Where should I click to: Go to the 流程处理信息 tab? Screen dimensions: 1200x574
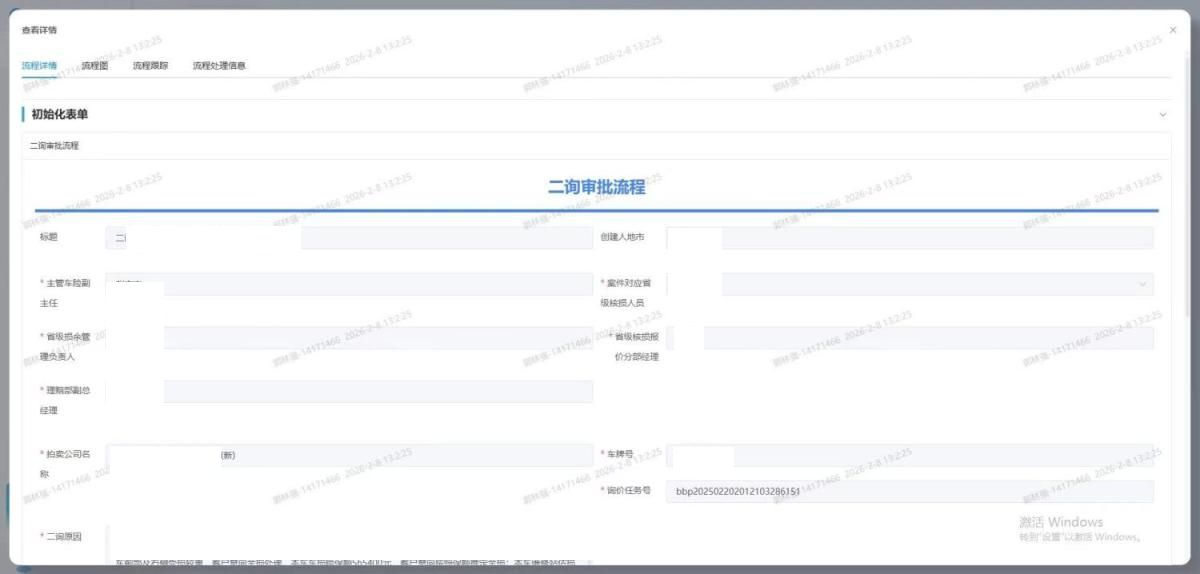(x=219, y=66)
